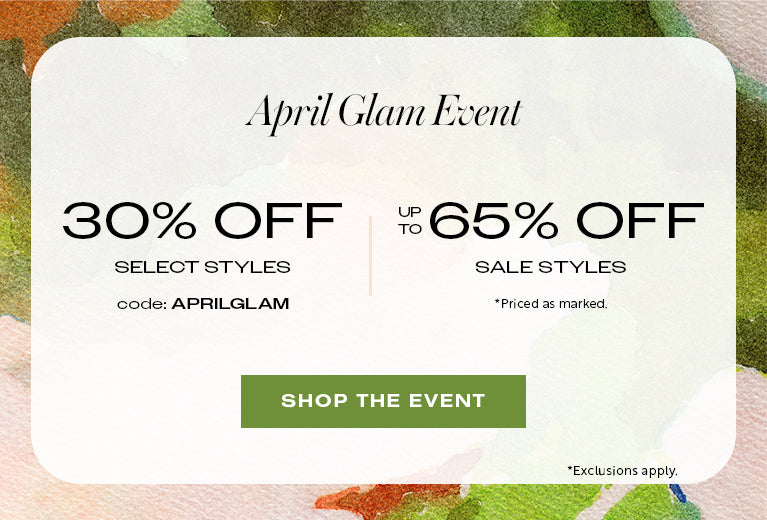Click the Sale Styles label

tap(550, 267)
